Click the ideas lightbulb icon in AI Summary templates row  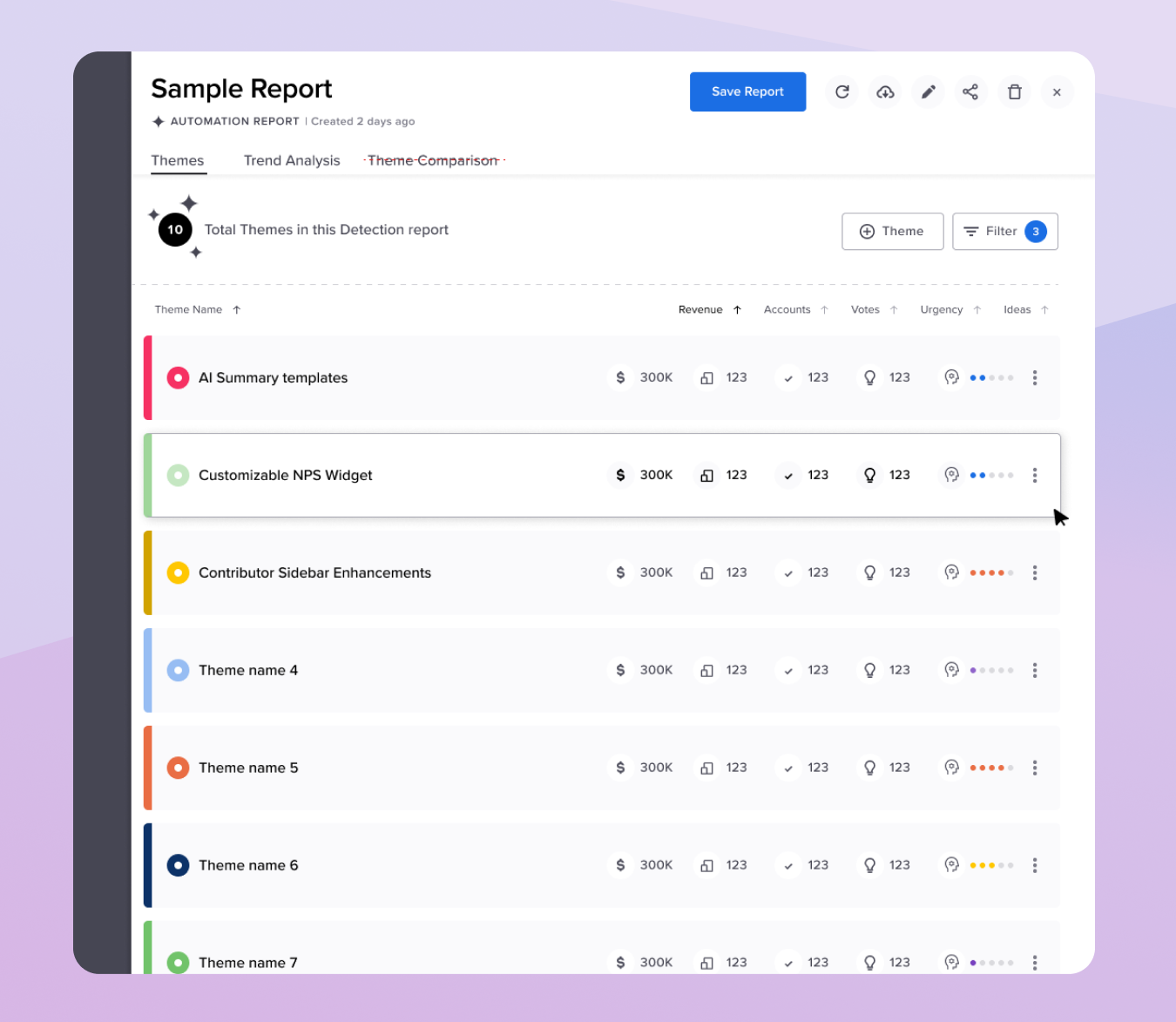(x=869, y=378)
